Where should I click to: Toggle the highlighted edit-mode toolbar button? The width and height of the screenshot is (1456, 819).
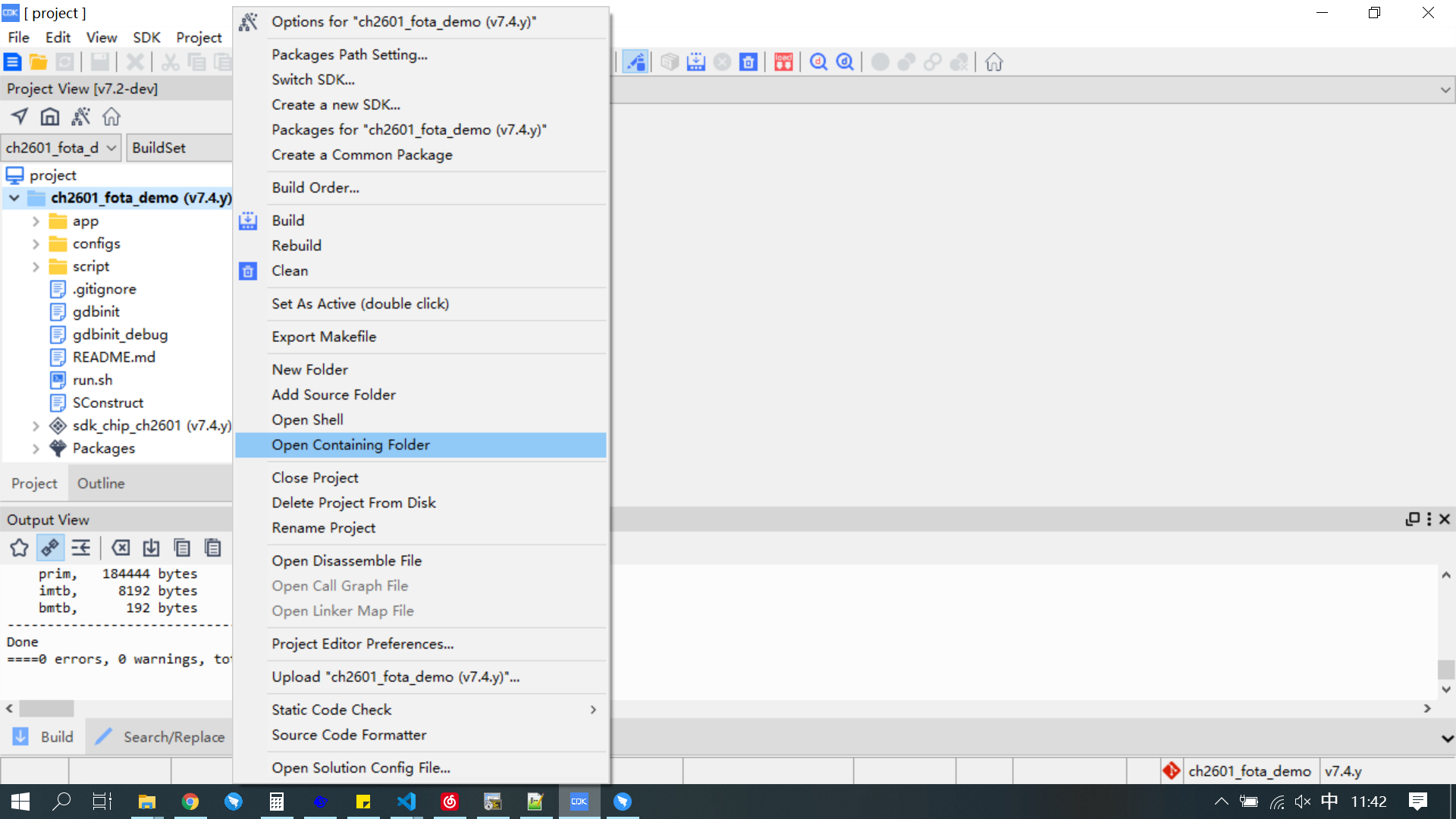click(635, 62)
